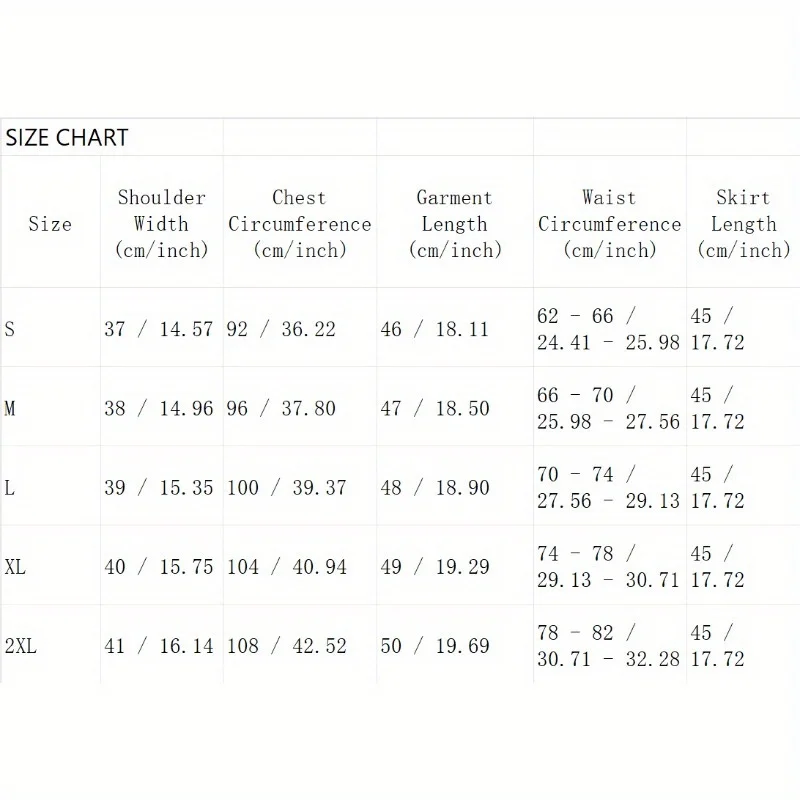
Task: Select the 74 - 78 waist circumference cell
Action: coord(608,567)
